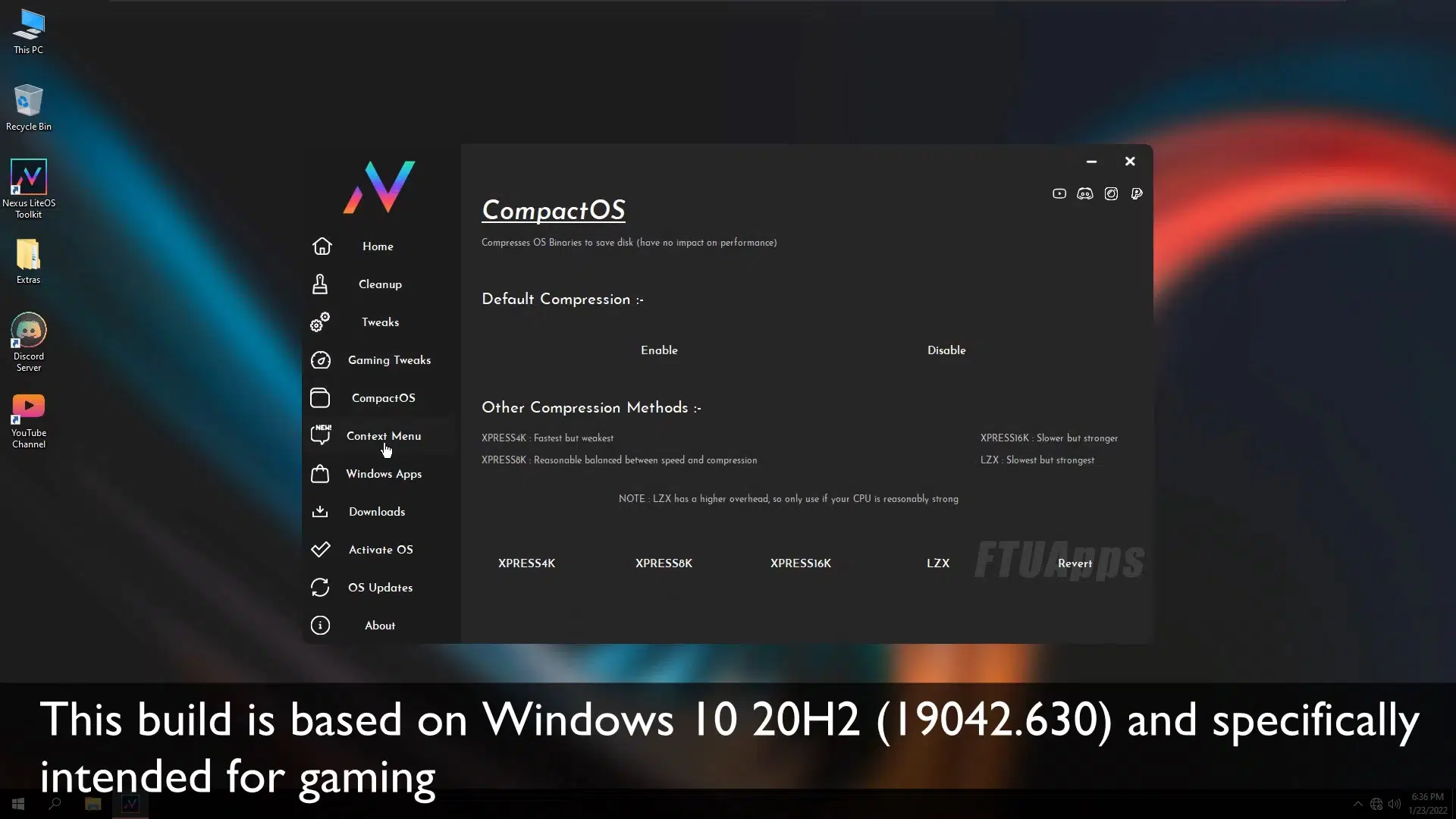1456x819 pixels.
Task: Click the Tweaks section icon
Action: pos(320,321)
